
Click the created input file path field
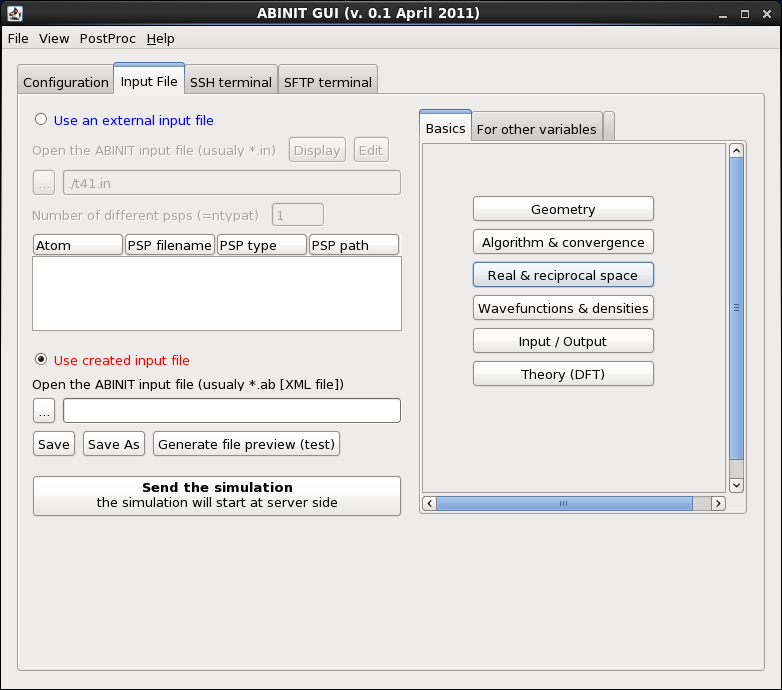232,410
